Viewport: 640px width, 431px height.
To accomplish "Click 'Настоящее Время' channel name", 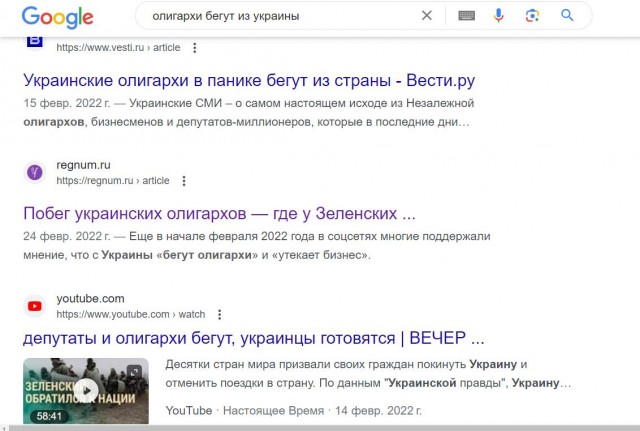I will (273, 410).
